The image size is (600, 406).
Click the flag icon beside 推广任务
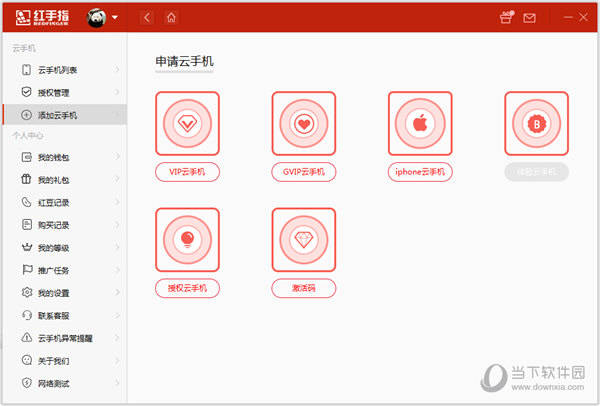tap(27, 270)
